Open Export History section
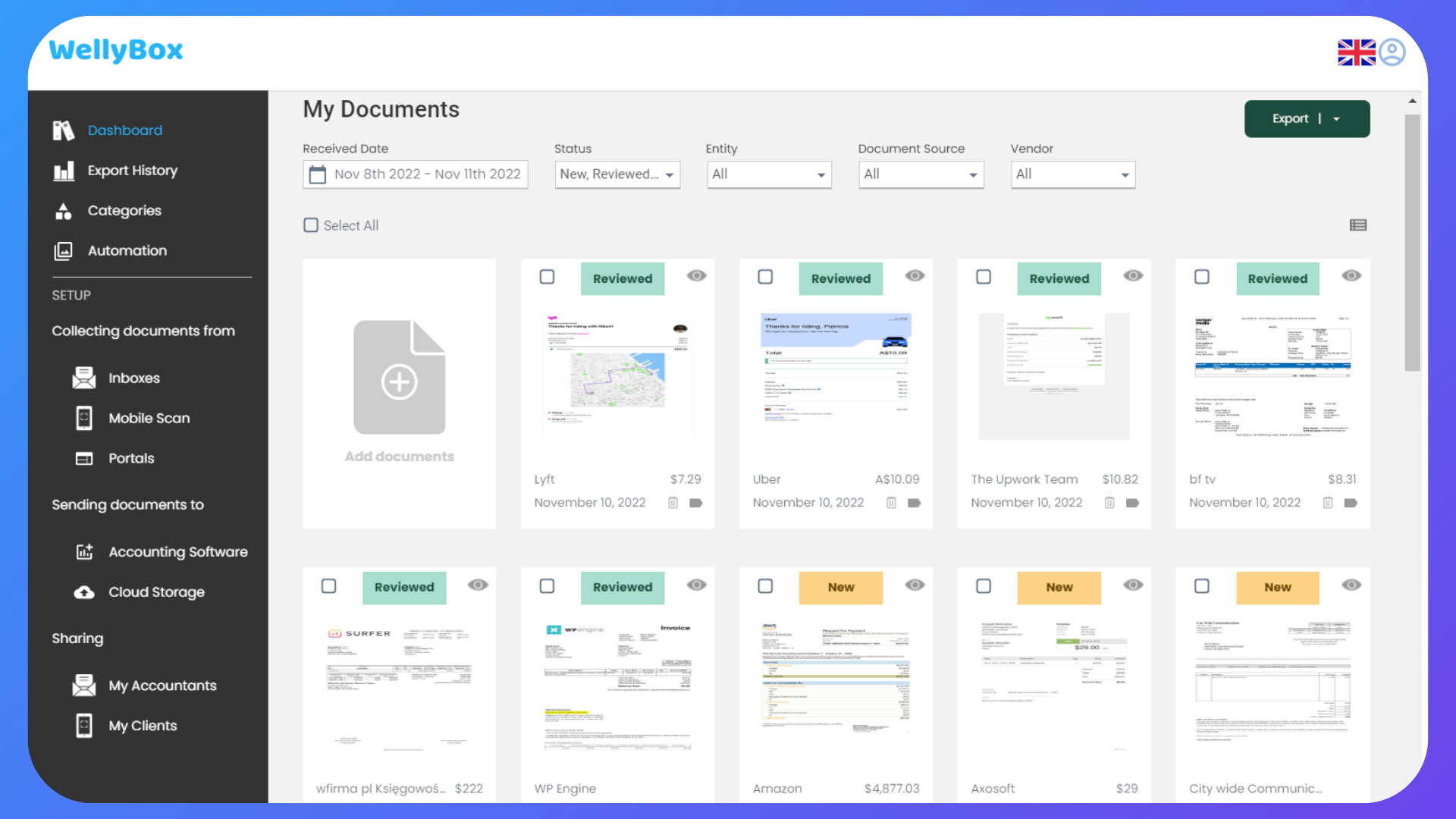 [132, 170]
